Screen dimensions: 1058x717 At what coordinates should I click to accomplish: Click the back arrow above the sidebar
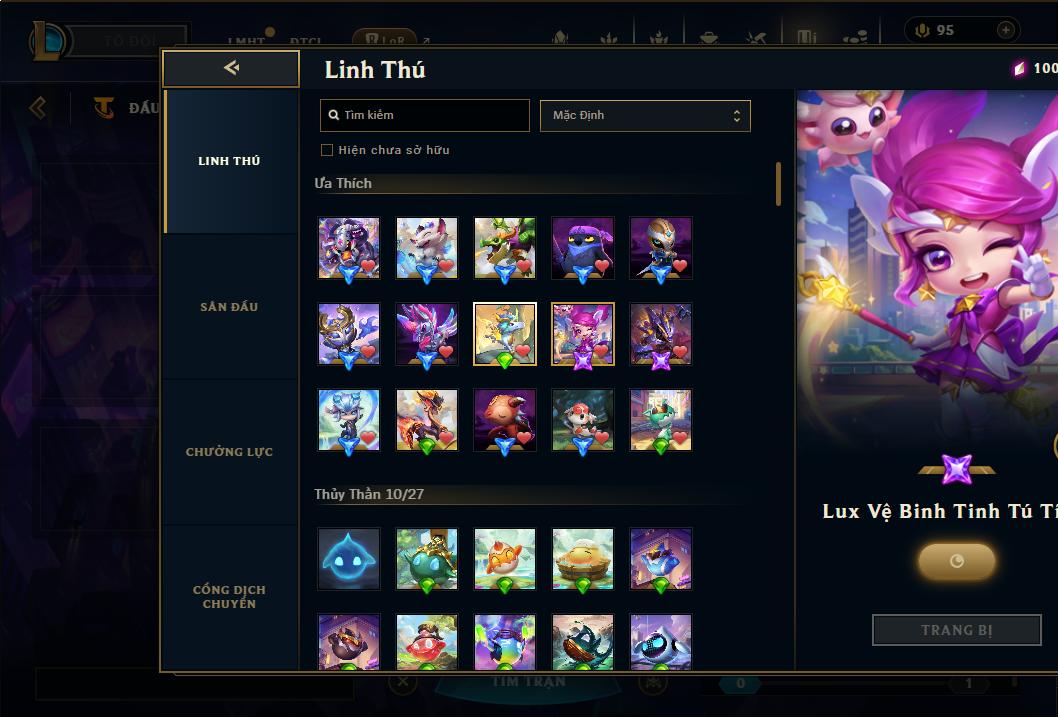[231, 67]
